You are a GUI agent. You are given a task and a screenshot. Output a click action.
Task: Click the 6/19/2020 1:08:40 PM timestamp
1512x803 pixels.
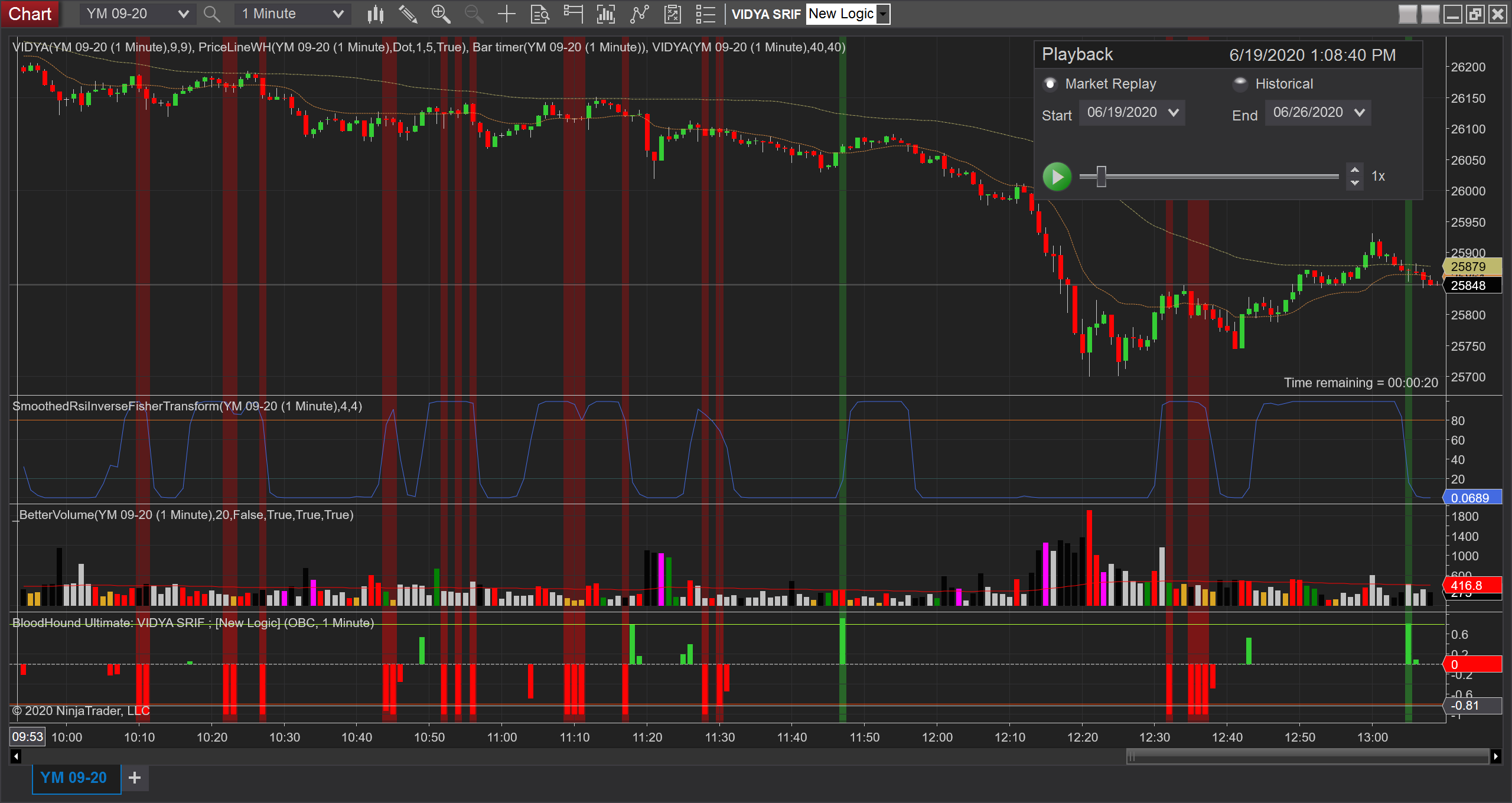(1312, 55)
